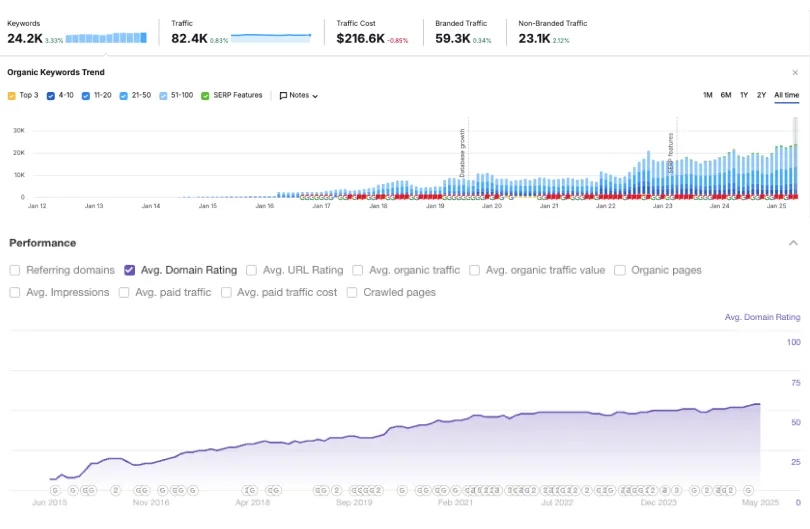Enable the Avg. paid traffic checkbox
This screenshot has width=810, height=529.
pyautogui.click(x=124, y=292)
